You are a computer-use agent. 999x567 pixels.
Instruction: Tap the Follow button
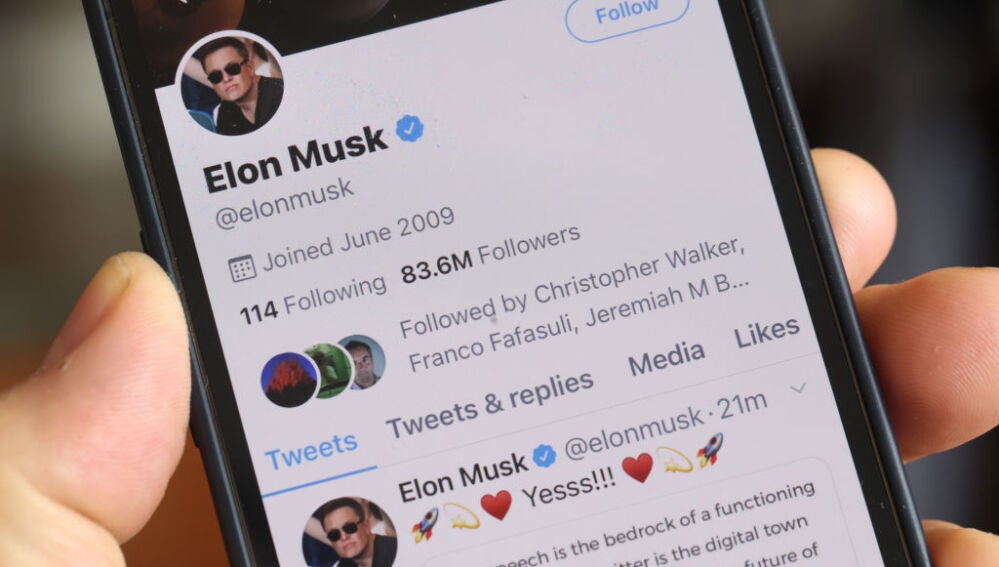pyautogui.click(x=627, y=14)
